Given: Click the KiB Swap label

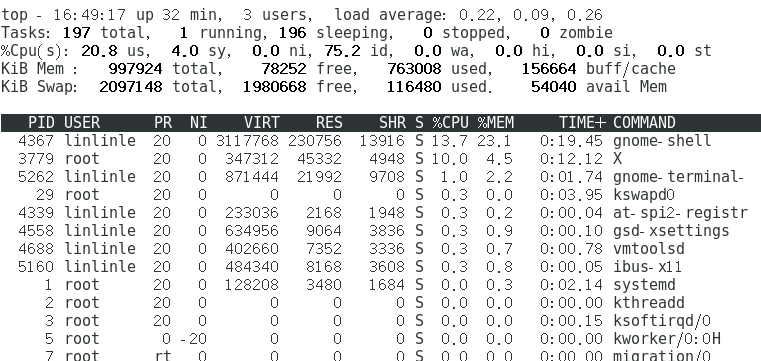Looking at the screenshot, I should tap(39, 87).
